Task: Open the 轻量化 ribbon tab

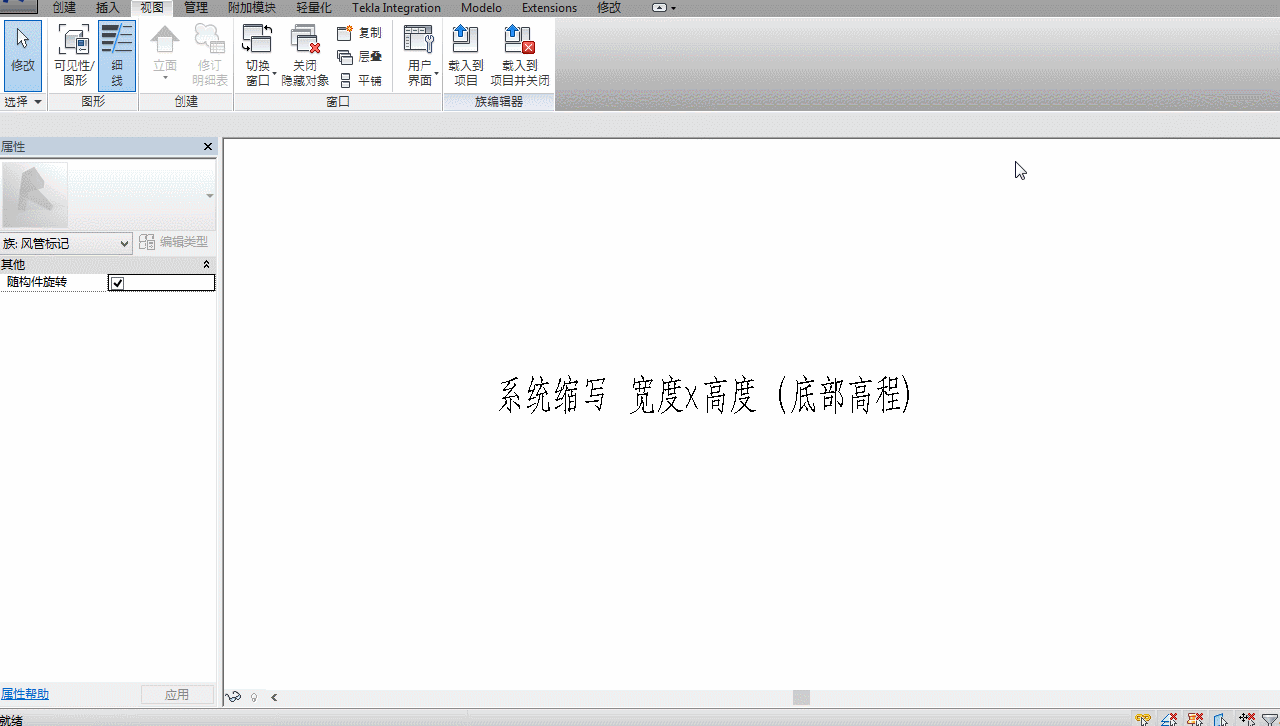Action: (314, 8)
